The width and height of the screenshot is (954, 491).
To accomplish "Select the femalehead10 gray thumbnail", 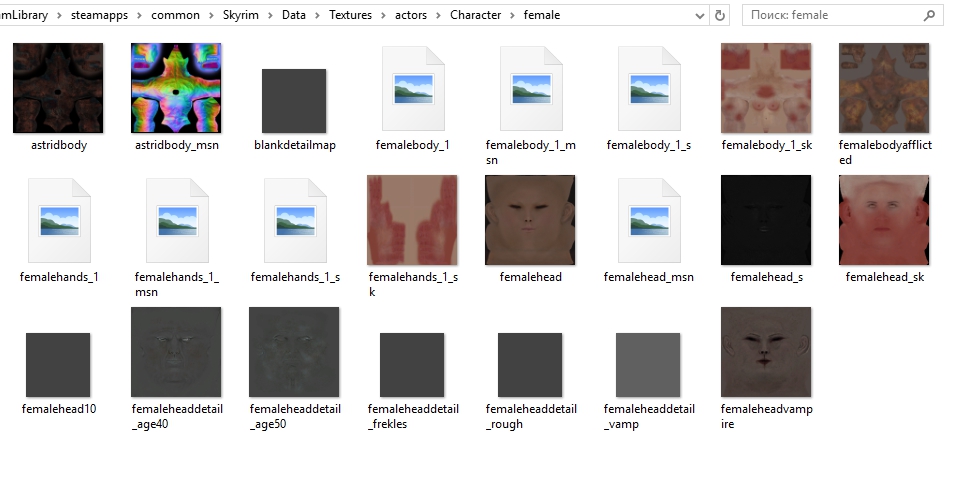I will 58,365.
